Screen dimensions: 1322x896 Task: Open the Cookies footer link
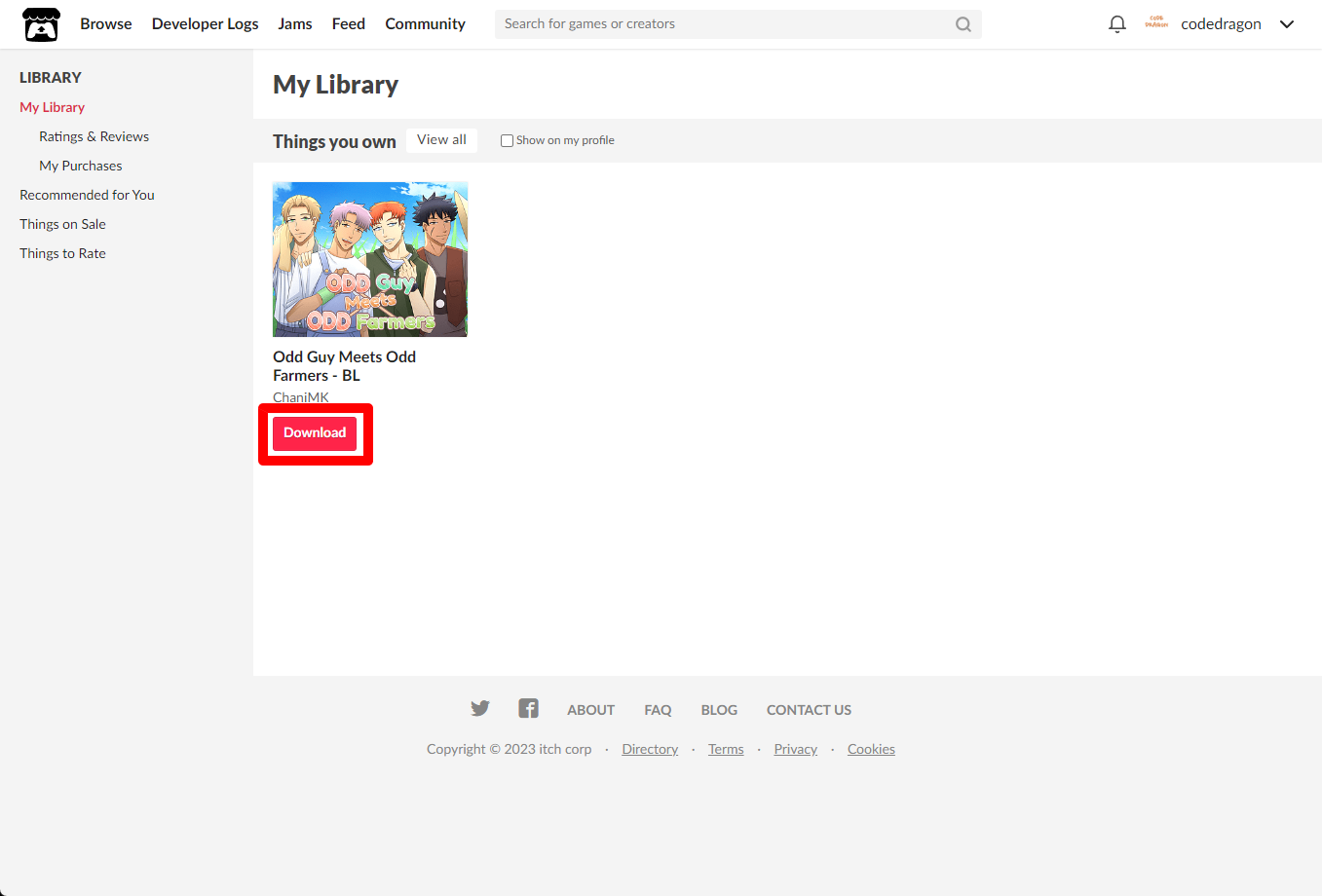[871, 749]
